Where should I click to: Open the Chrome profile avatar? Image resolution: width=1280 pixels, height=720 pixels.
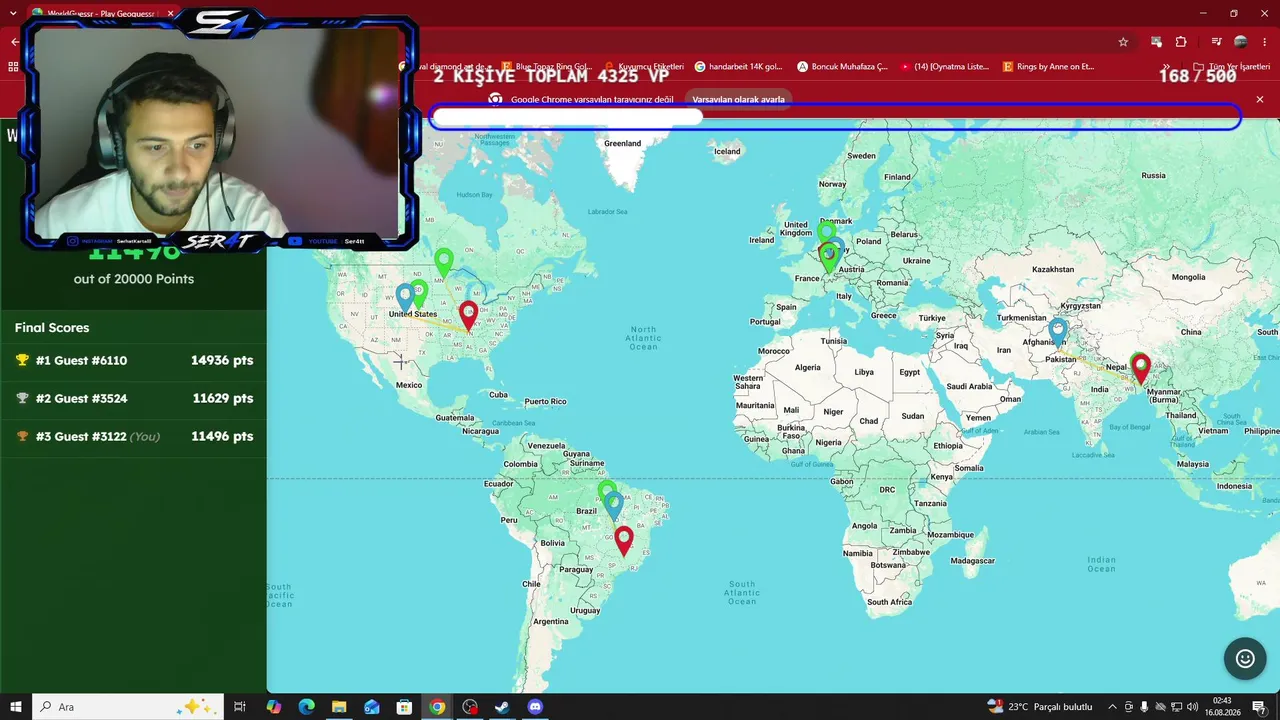[x=1241, y=42]
